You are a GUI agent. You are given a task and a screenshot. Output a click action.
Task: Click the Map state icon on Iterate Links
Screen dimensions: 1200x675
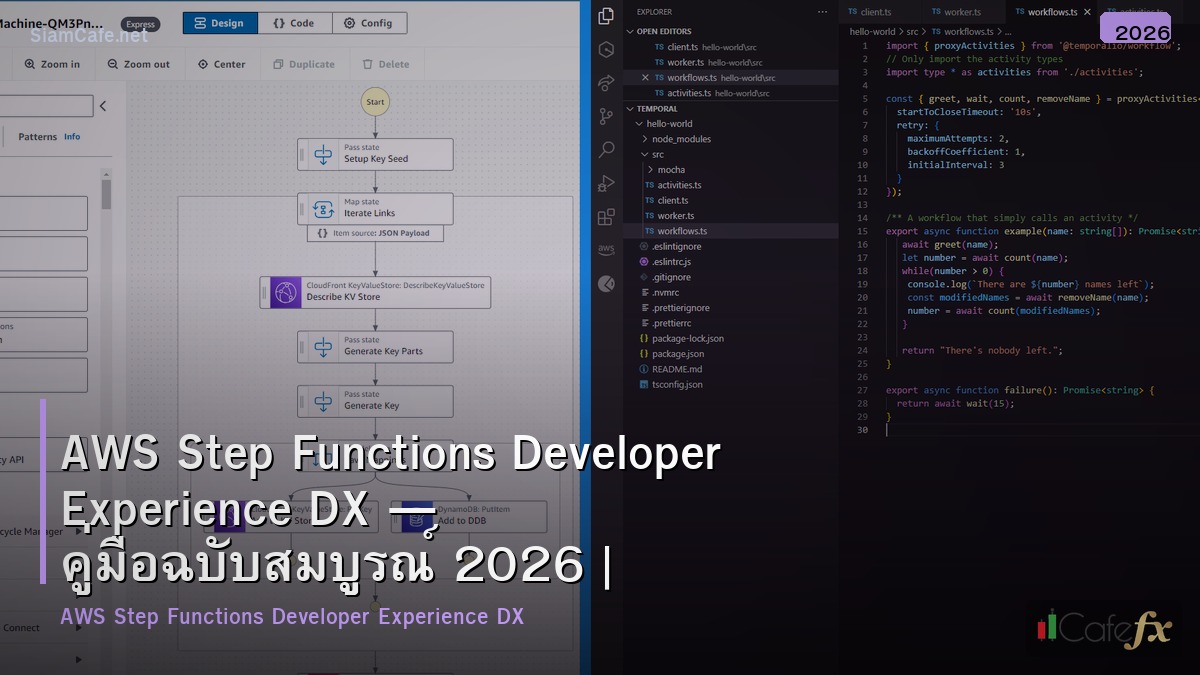(x=322, y=208)
